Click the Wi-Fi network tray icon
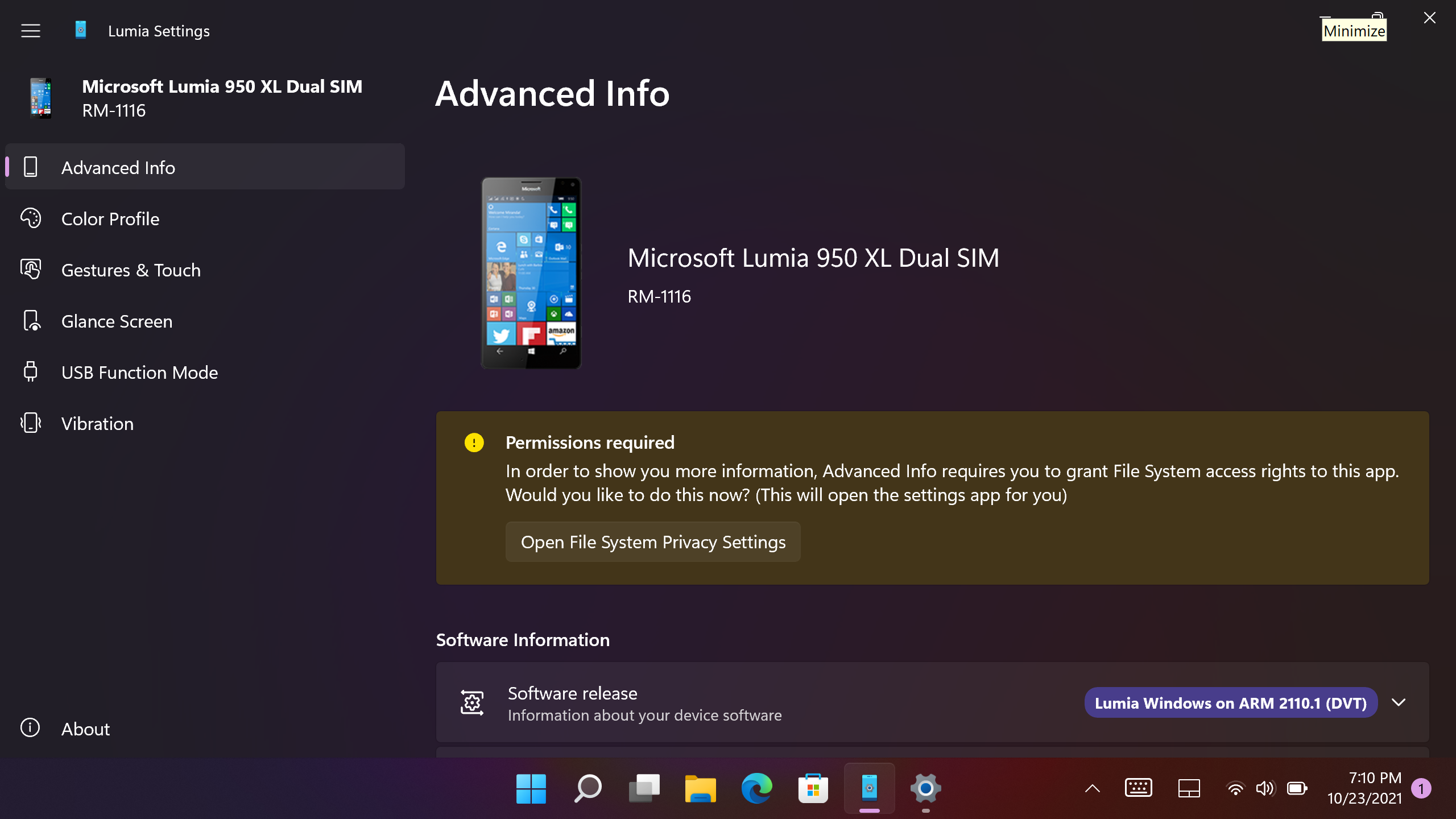 point(1235,788)
